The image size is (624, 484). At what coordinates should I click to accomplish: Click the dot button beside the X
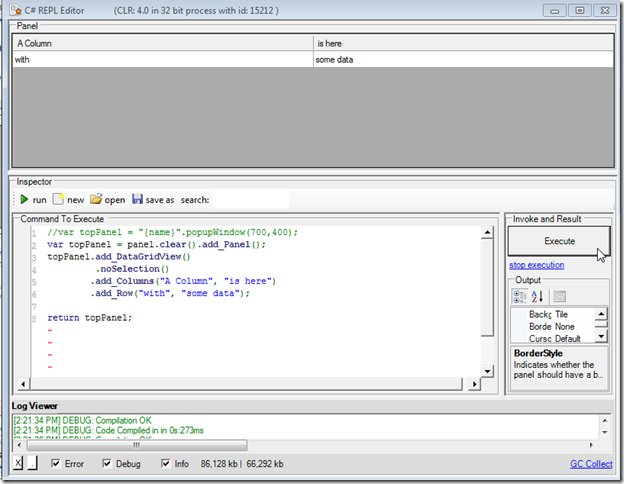pos(33,463)
